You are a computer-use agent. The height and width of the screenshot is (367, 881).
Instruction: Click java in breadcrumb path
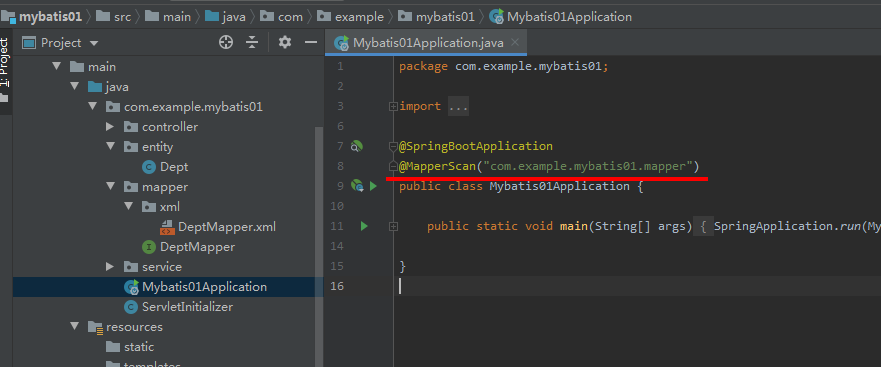[233, 17]
